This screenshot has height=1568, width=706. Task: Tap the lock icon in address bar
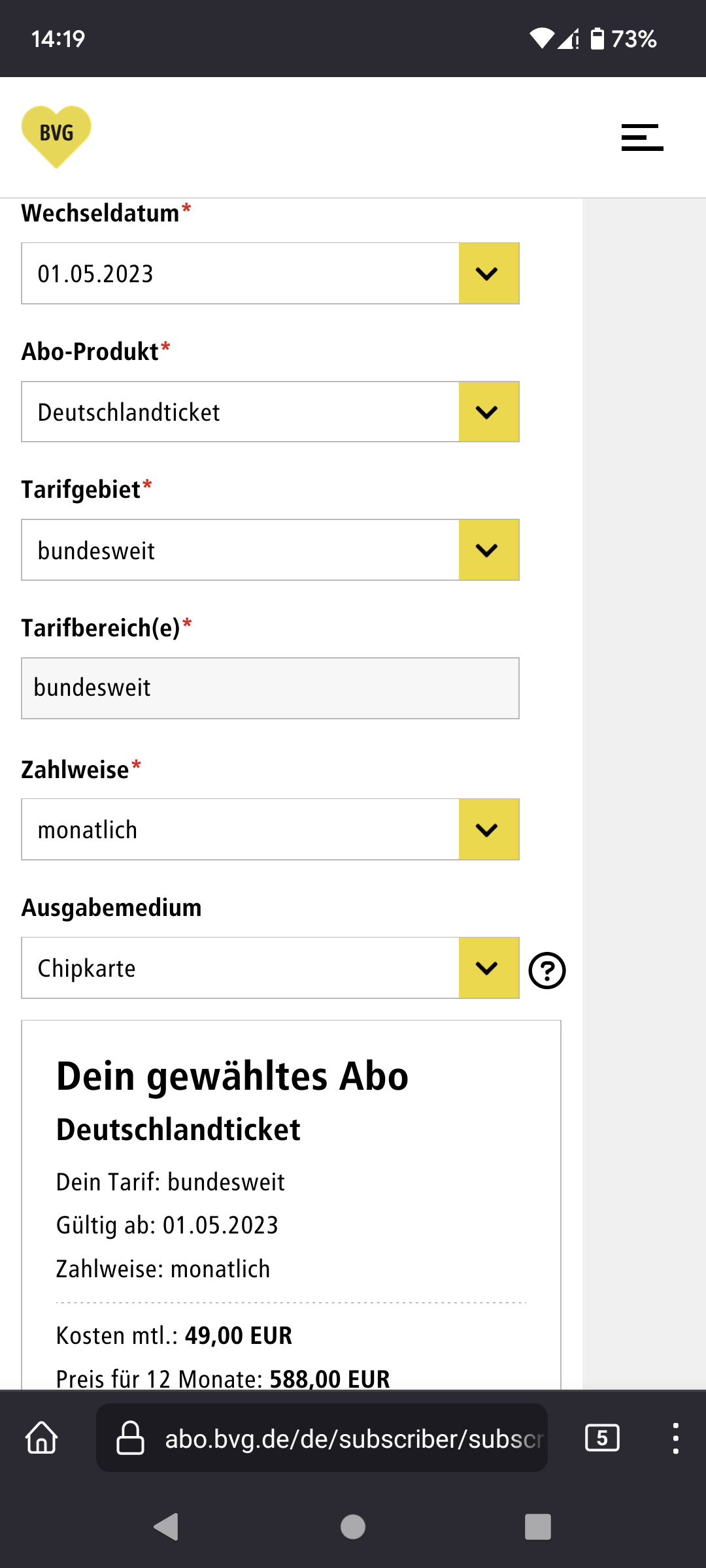[130, 1438]
